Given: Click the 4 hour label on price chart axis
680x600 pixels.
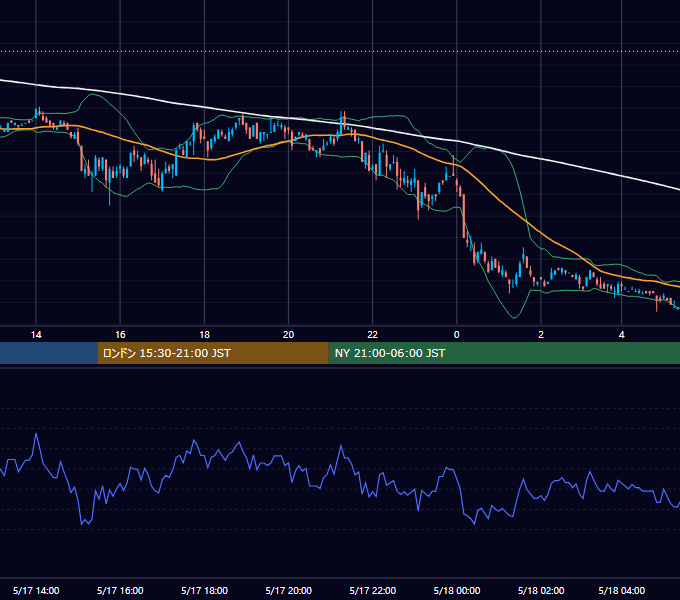Looking at the screenshot, I should click(x=621, y=335).
